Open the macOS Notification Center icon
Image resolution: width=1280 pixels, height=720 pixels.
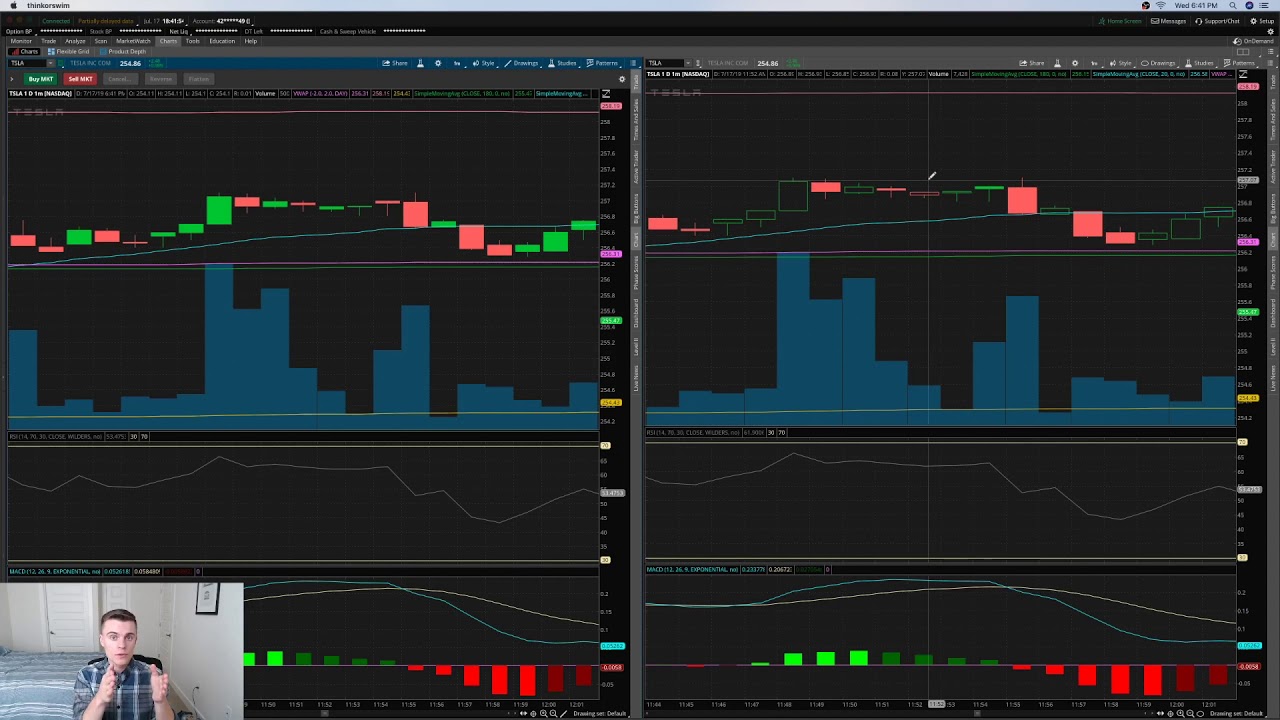(x=1264, y=5)
